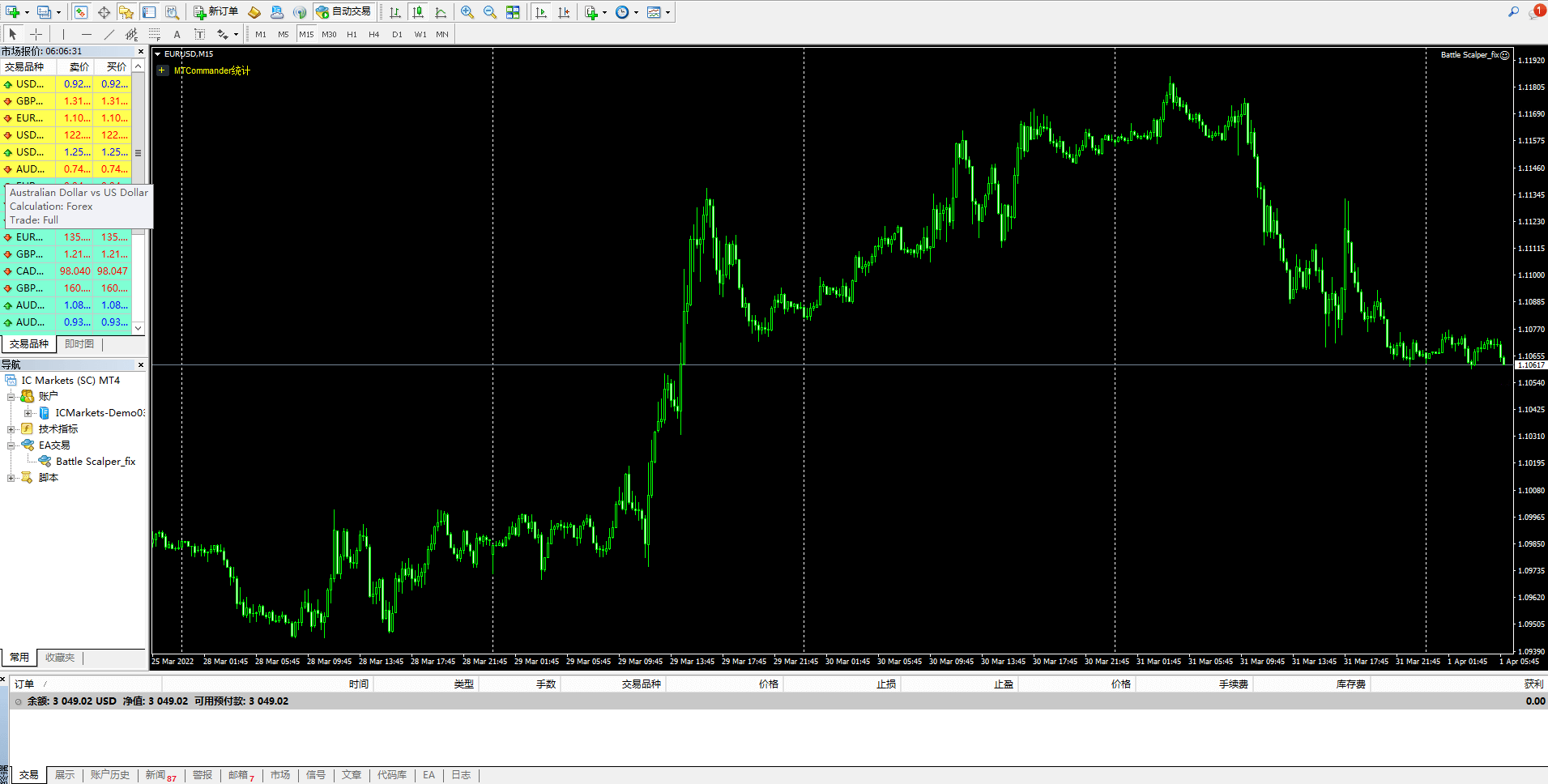Select the text label tool marked A
The image size is (1548, 784).
pyautogui.click(x=177, y=34)
